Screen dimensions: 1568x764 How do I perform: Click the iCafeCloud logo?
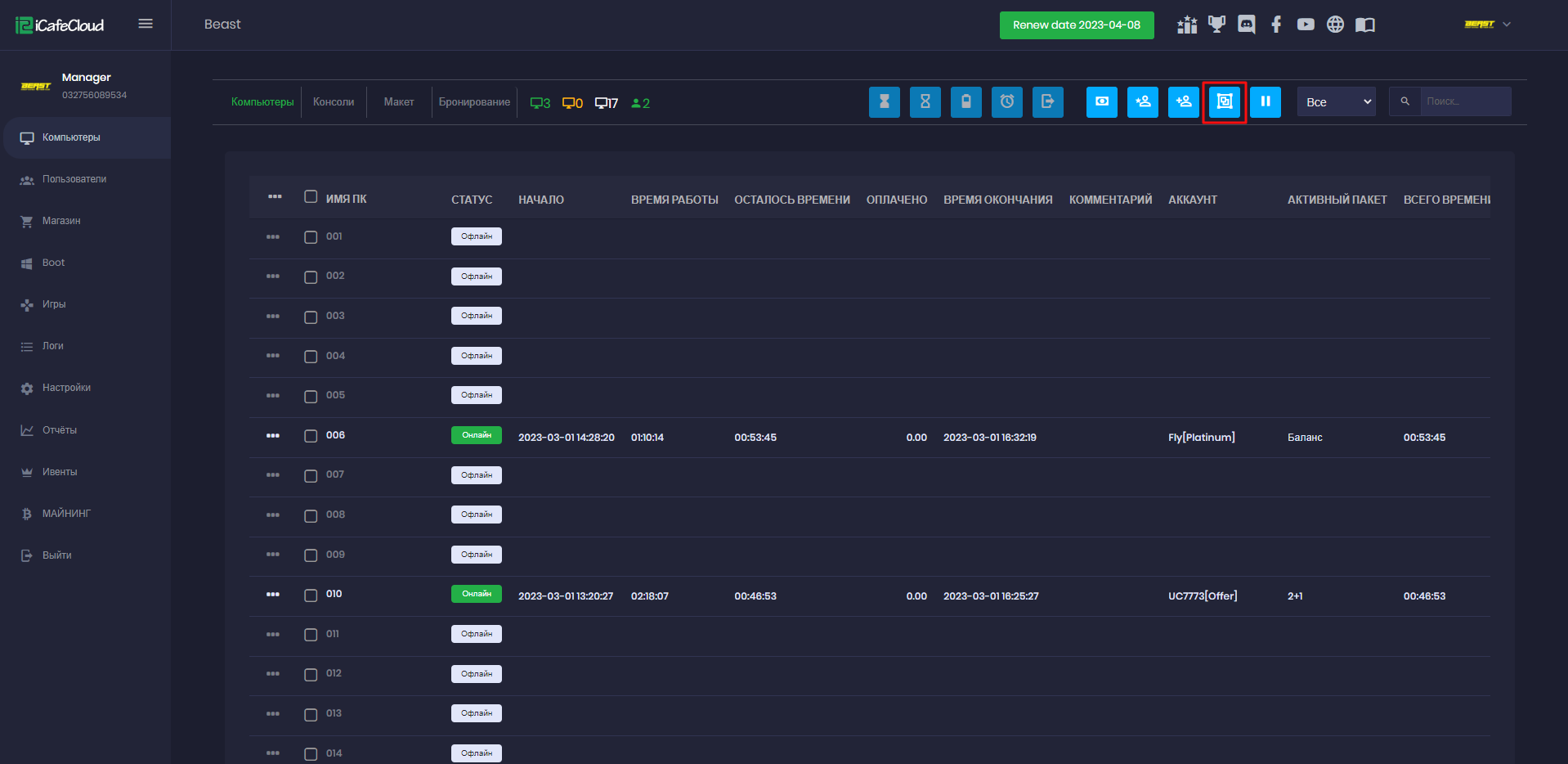pyautogui.click(x=60, y=25)
